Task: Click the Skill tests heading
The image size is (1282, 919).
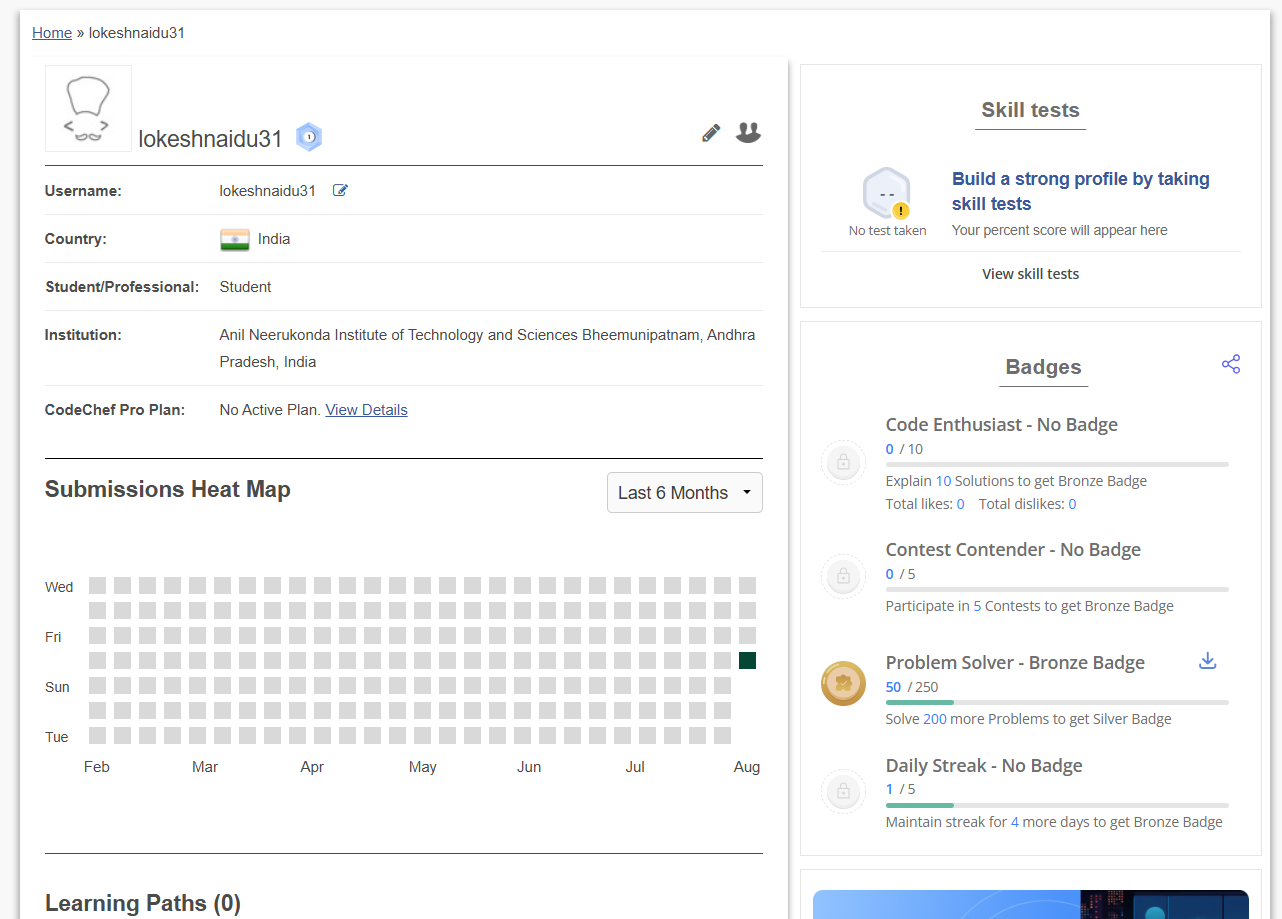Action: [x=1031, y=110]
